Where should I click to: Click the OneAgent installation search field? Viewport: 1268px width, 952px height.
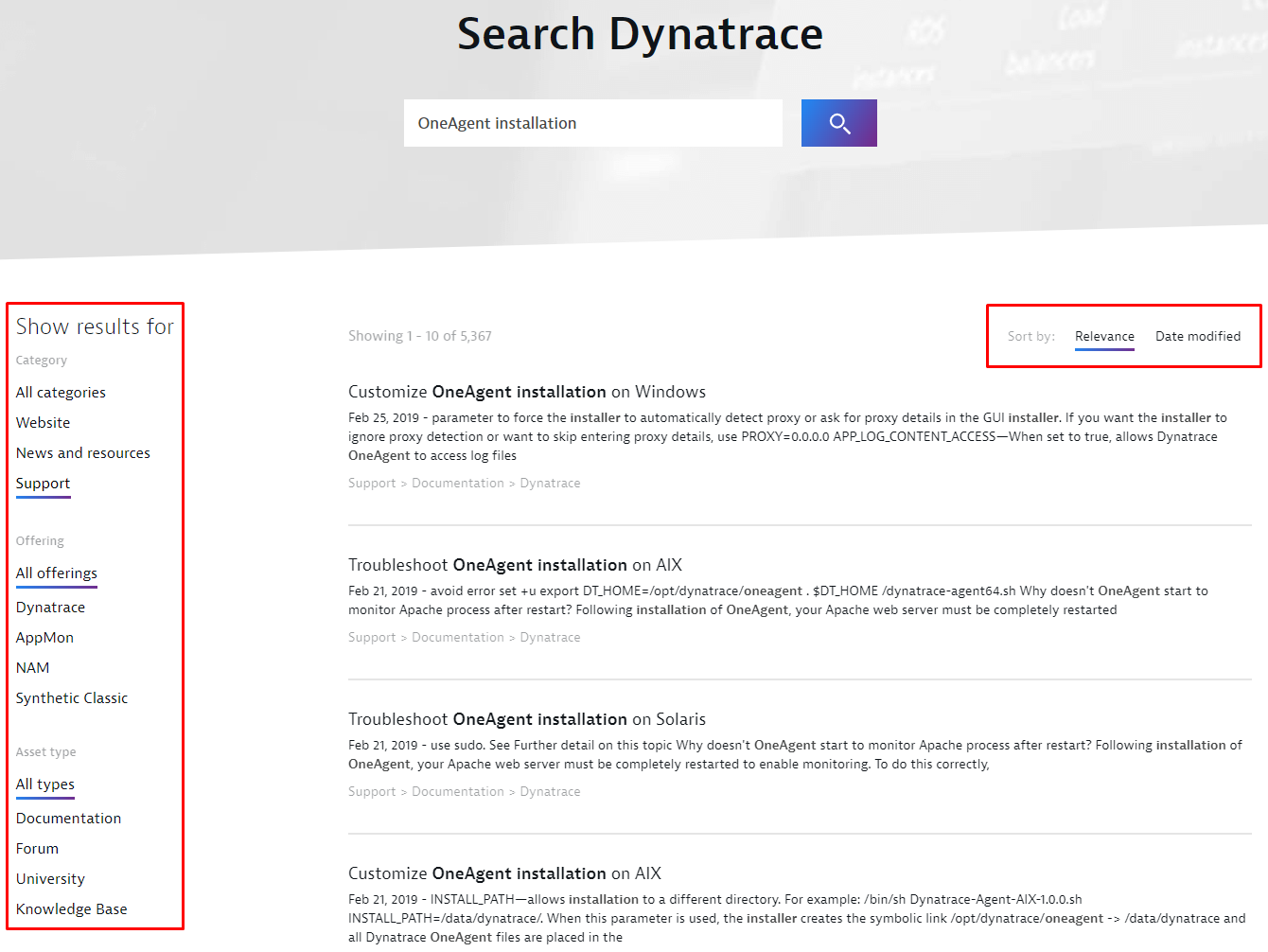click(592, 123)
